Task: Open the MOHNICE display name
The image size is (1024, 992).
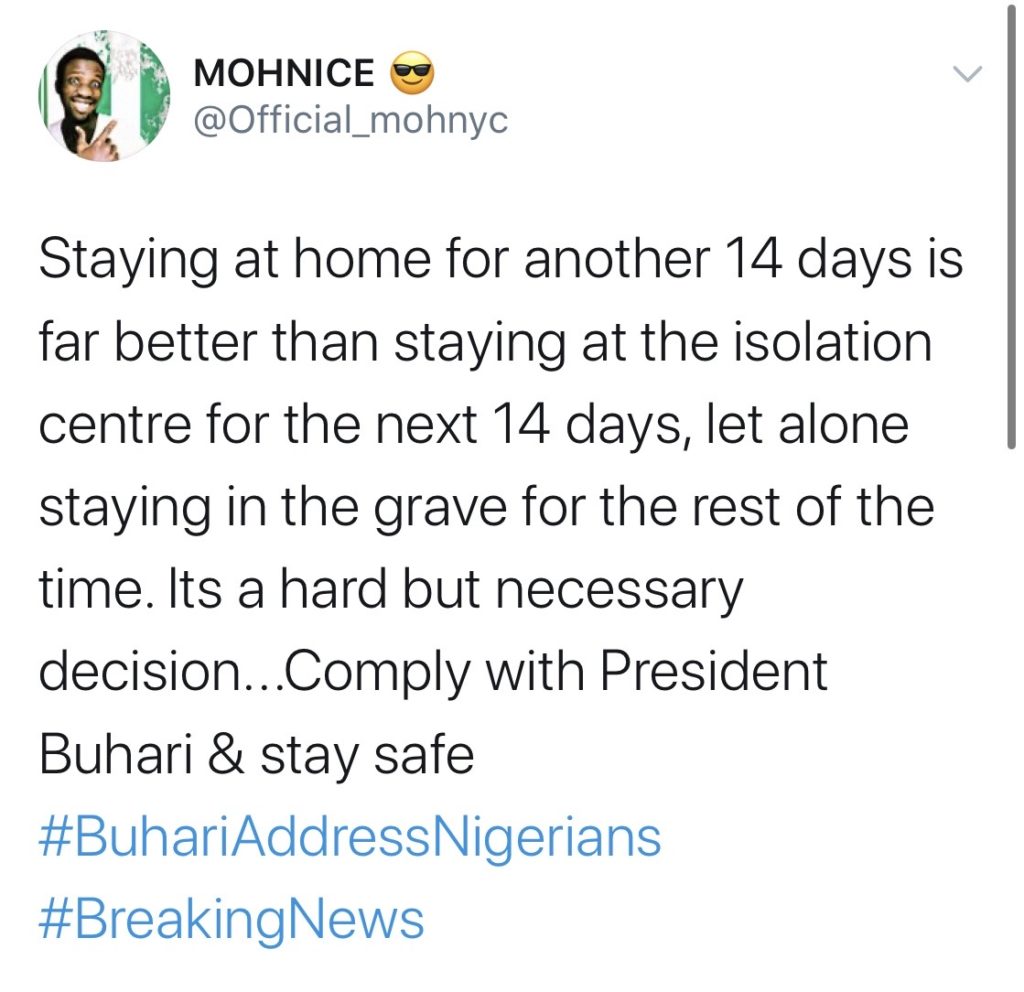Action: click(284, 74)
